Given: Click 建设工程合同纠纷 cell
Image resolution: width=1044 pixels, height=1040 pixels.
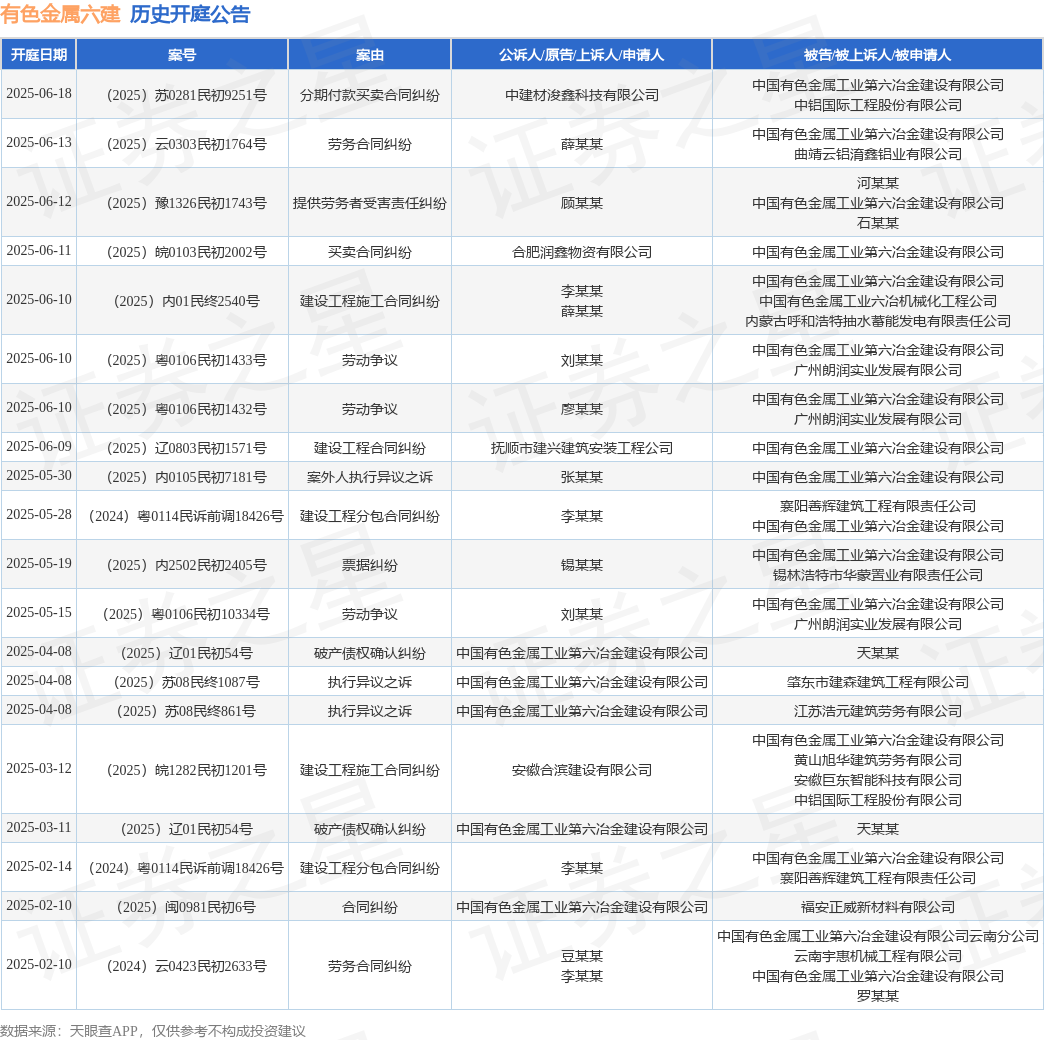Looking at the screenshot, I should tap(370, 448).
